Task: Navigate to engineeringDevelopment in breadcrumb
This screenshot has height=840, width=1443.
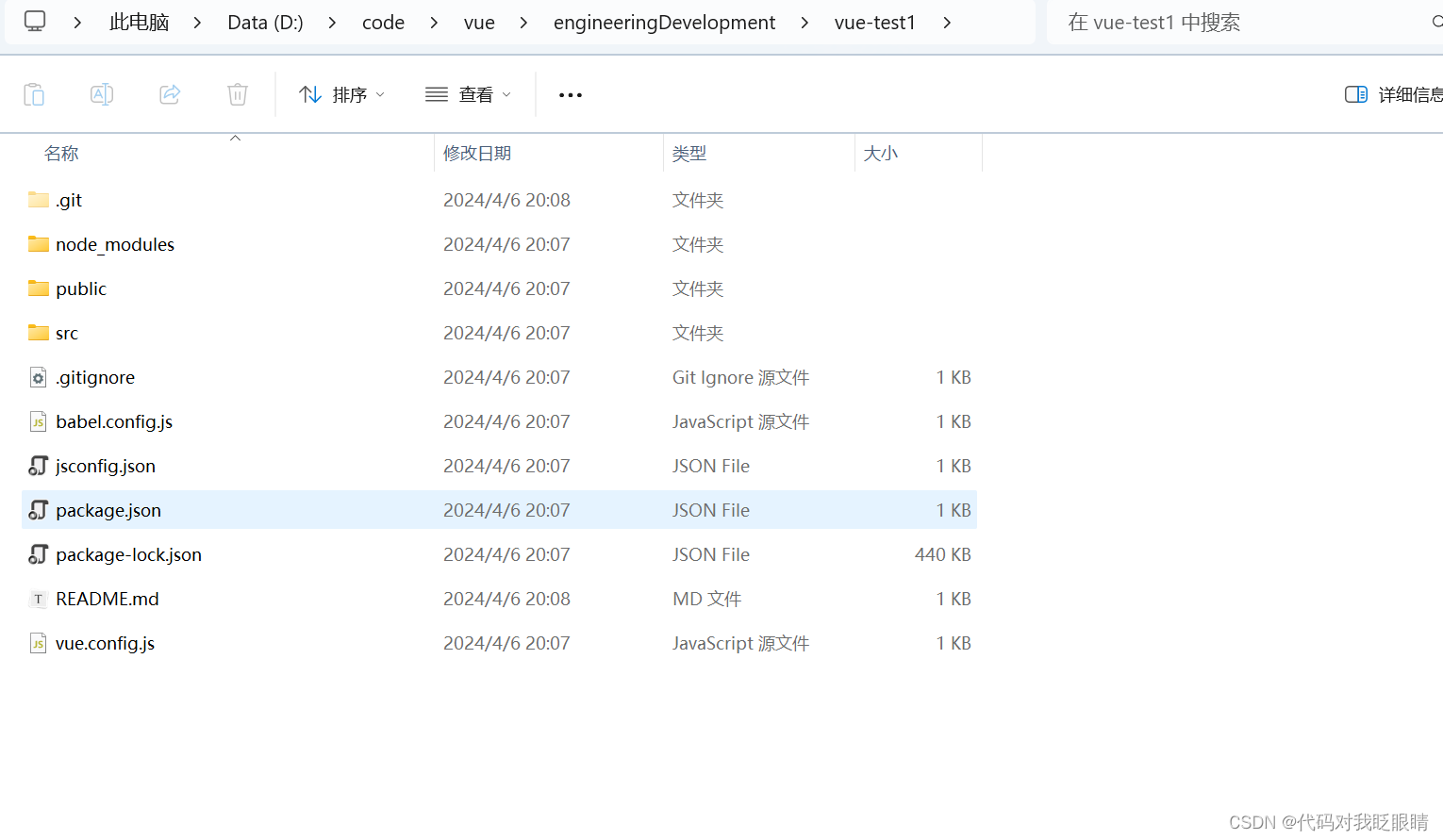Action: 664,23
